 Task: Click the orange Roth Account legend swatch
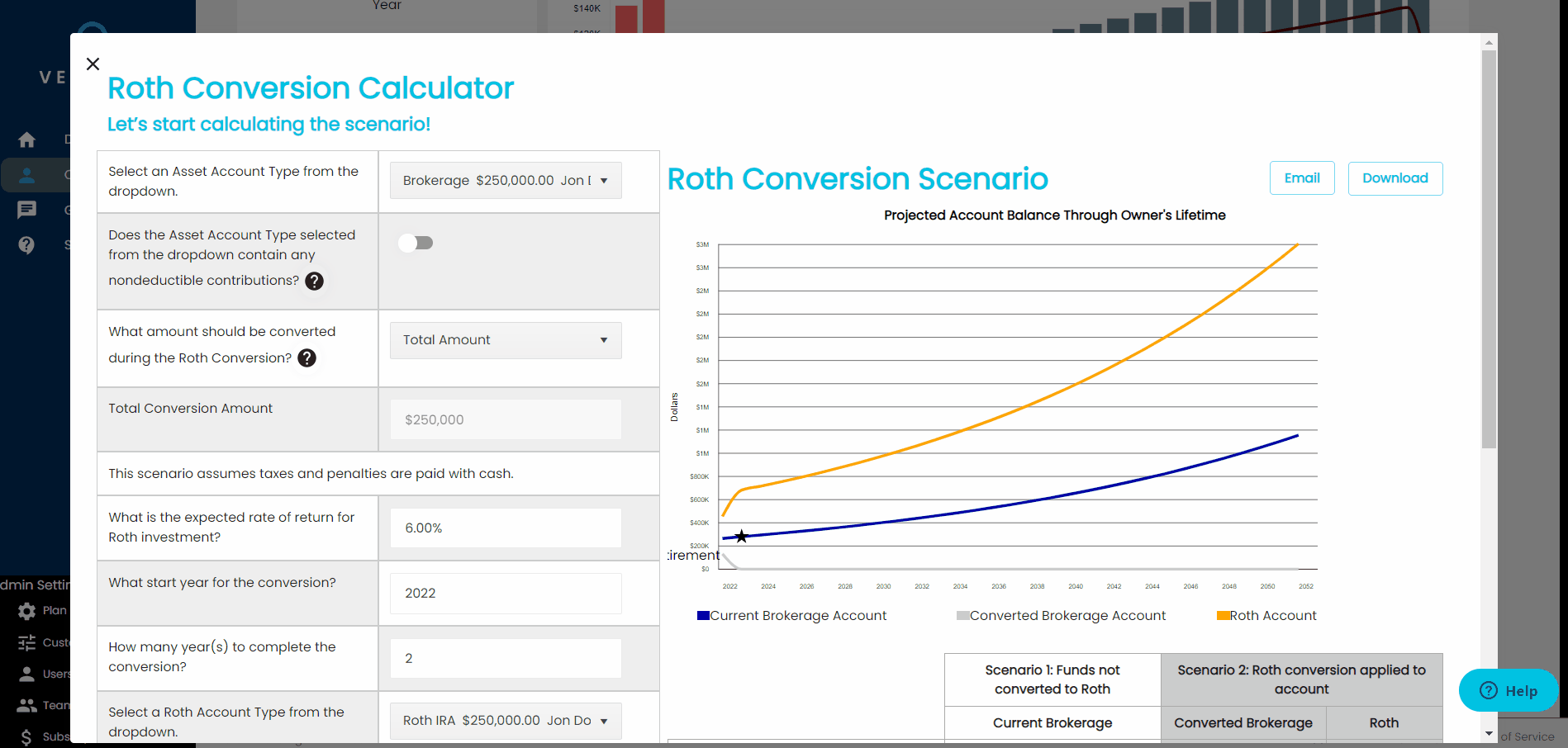coord(1222,615)
